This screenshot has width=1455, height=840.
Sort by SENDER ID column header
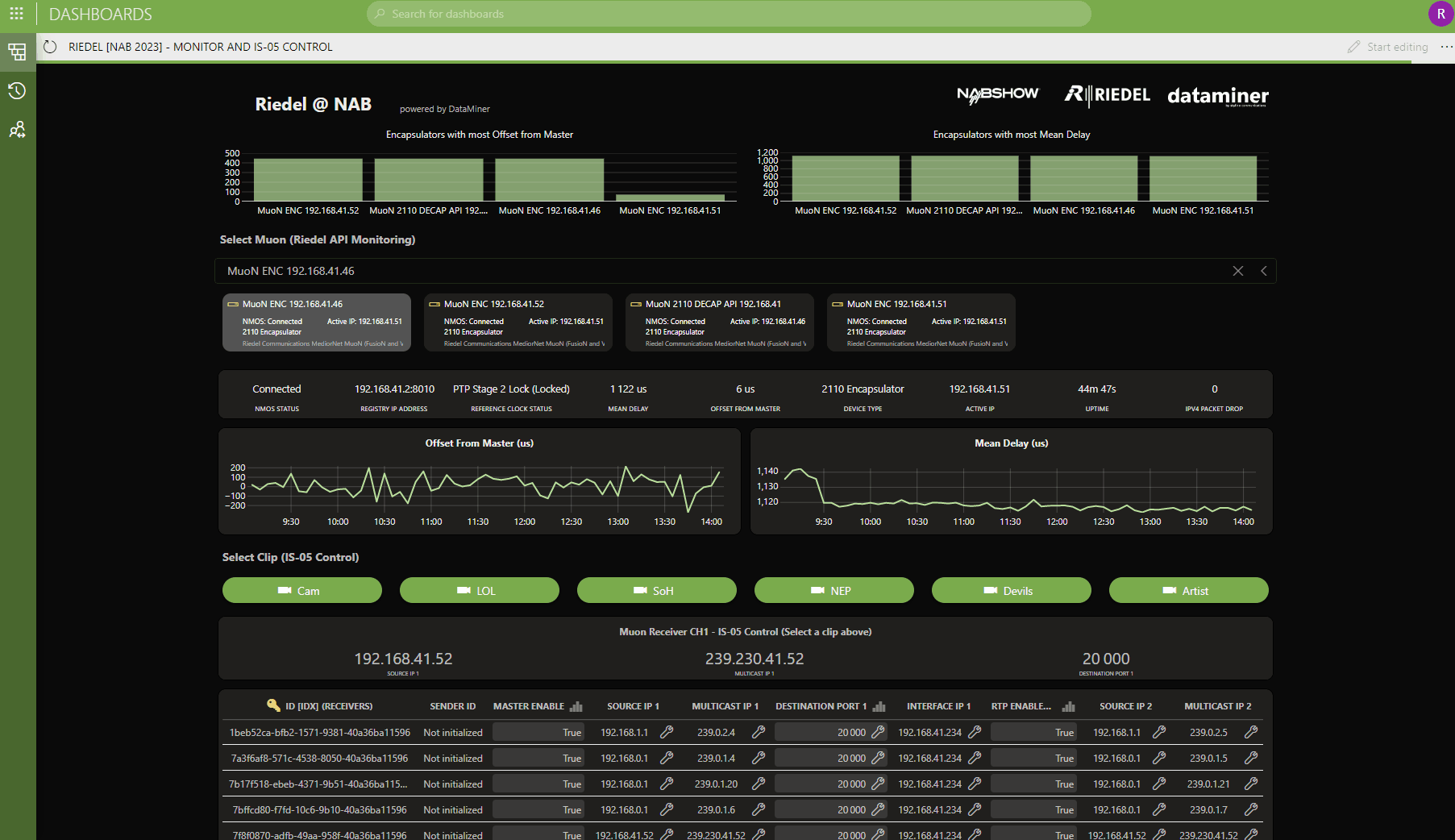452,706
